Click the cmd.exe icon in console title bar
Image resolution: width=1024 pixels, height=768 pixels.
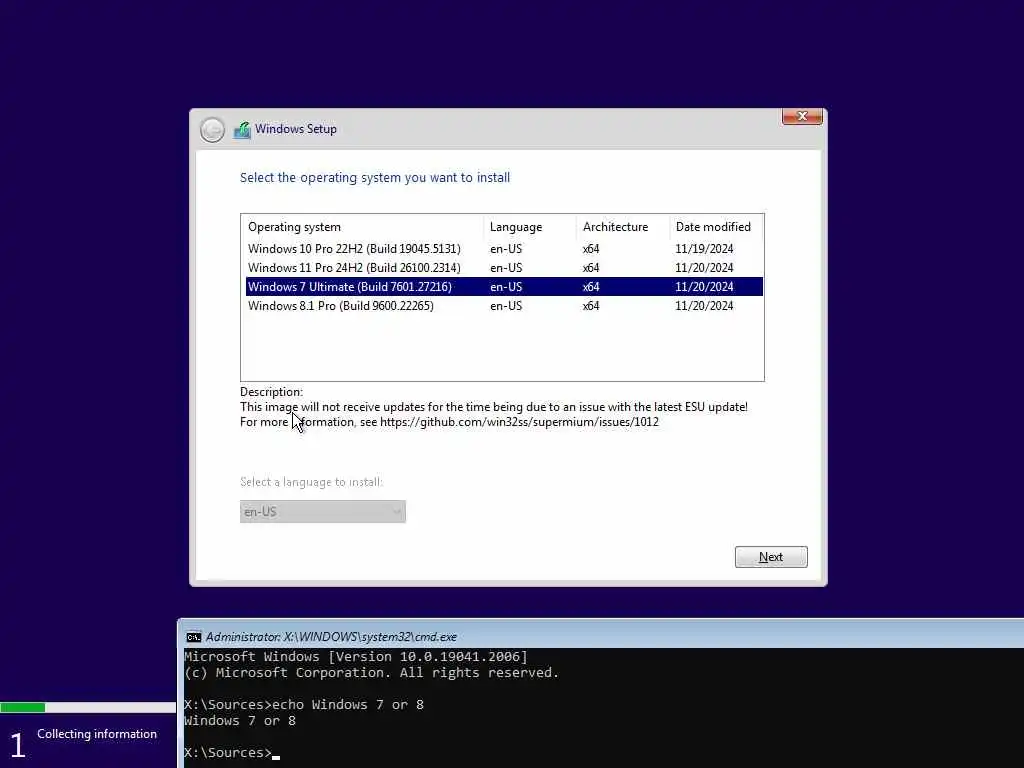[193, 637]
